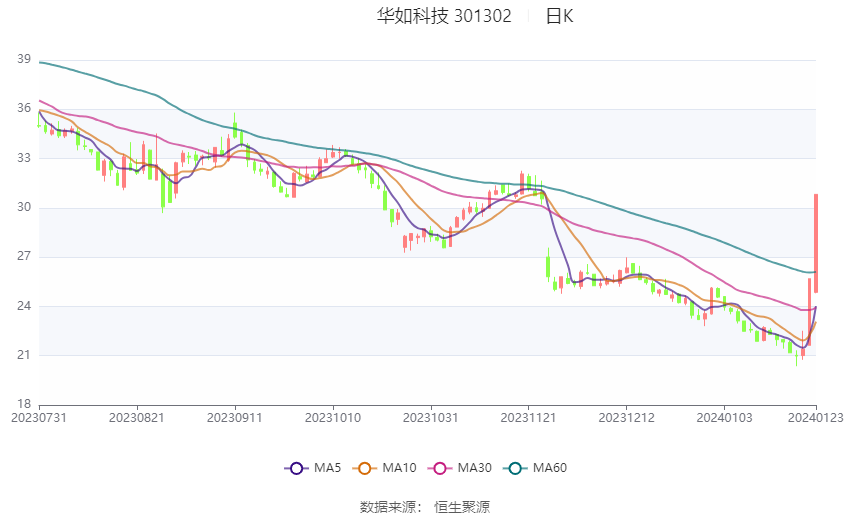Image resolution: width=850 pixels, height=517 pixels.
Task: Toggle the MA30 pink legend circle icon
Action: click(x=440, y=468)
